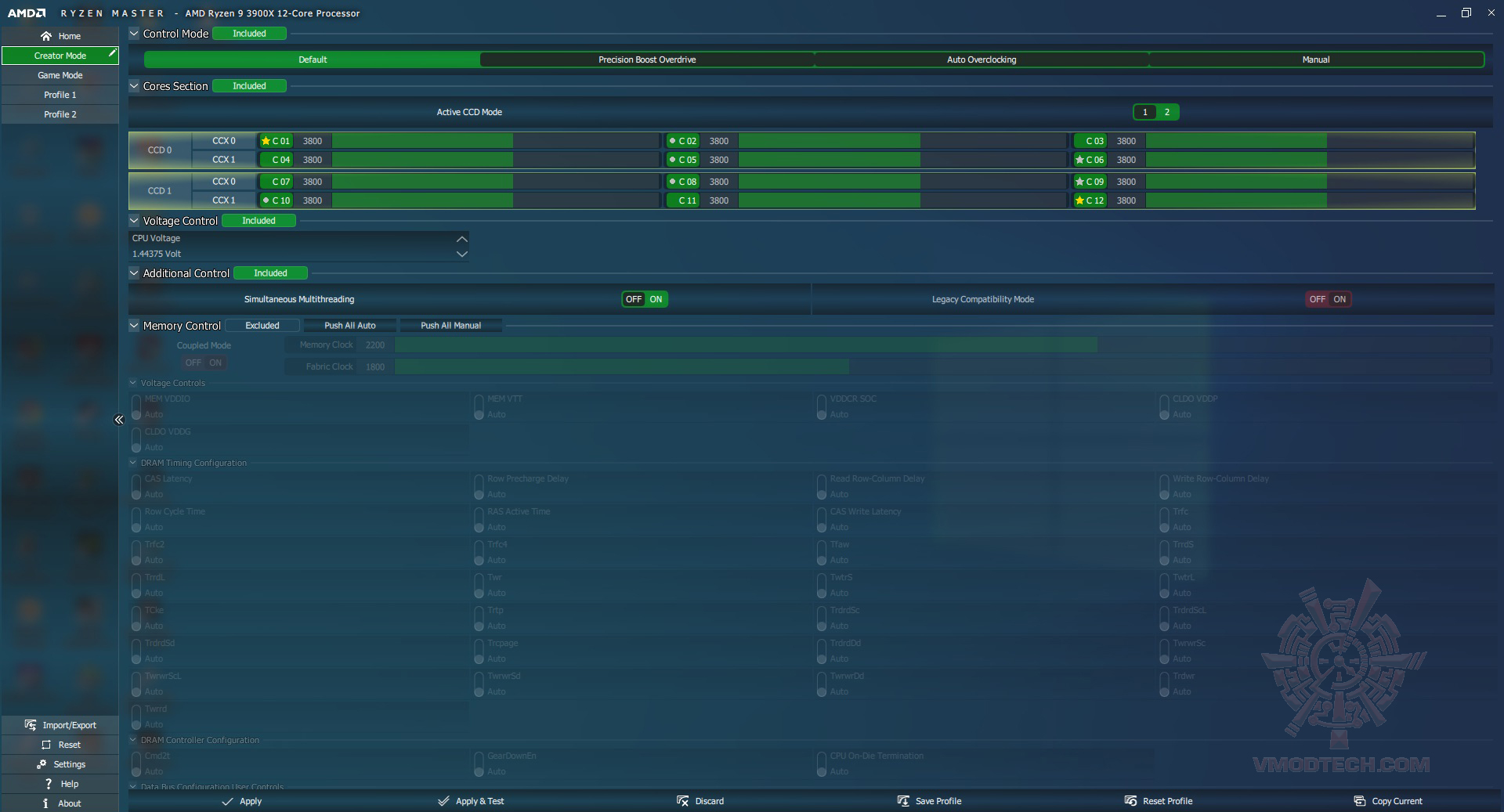Switch to Manual control mode
The height and width of the screenshot is (812, 1504).
coord(1316,60)
